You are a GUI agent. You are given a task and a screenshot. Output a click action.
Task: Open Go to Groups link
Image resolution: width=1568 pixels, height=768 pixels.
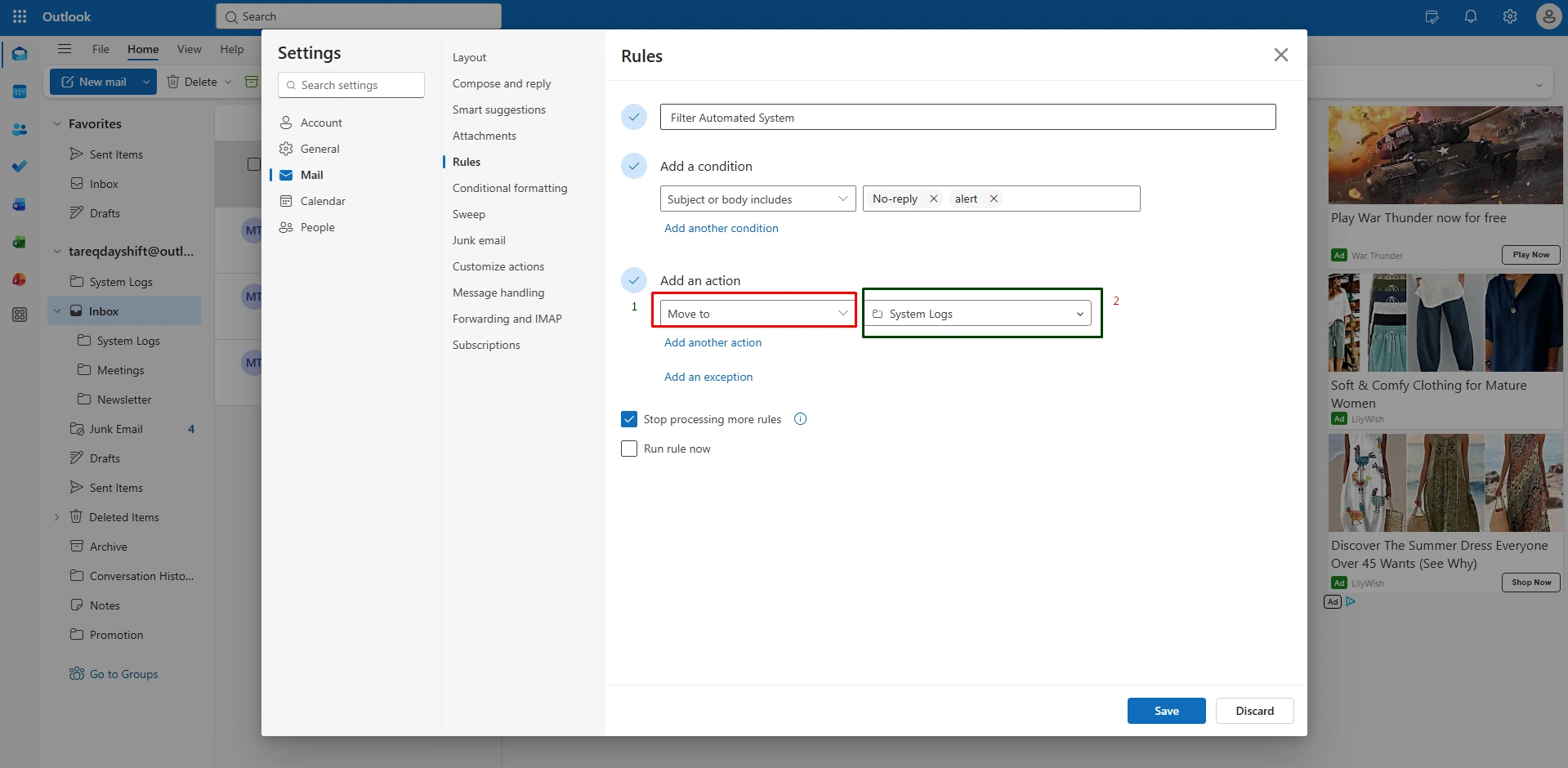point(114,674)
